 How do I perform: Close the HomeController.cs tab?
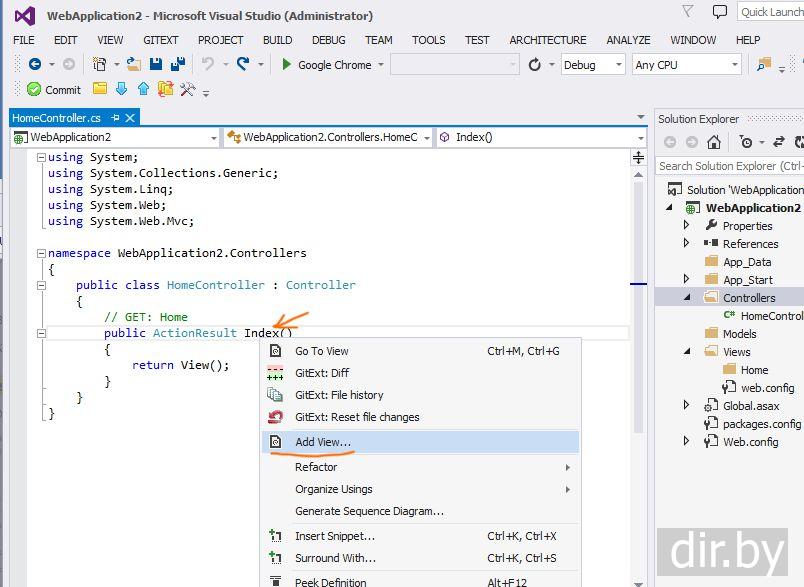[130, 118]
